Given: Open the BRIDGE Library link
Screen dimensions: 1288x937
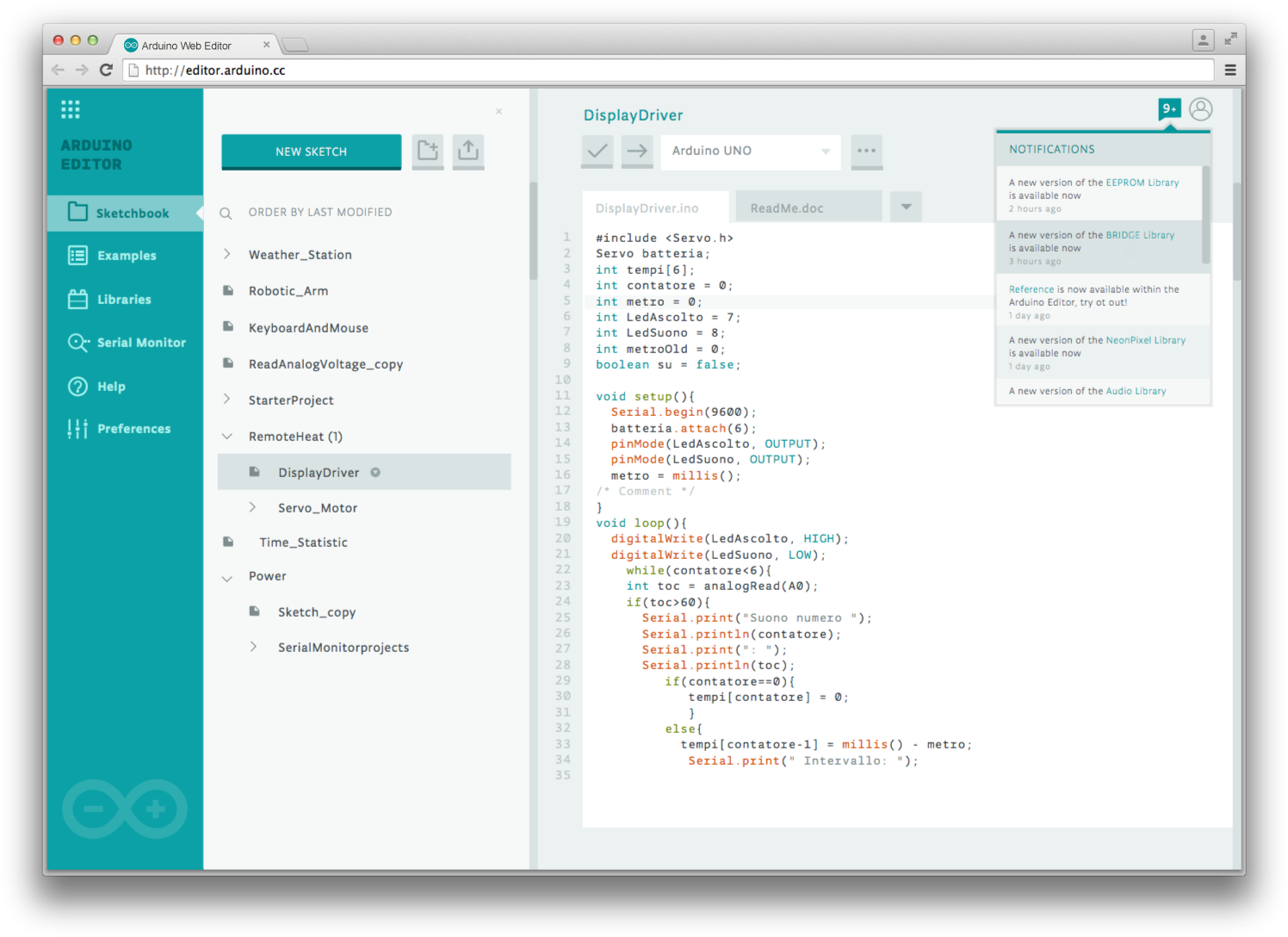Looking at the screenshot, I should pyautogui.click(x=1140, y=235).
